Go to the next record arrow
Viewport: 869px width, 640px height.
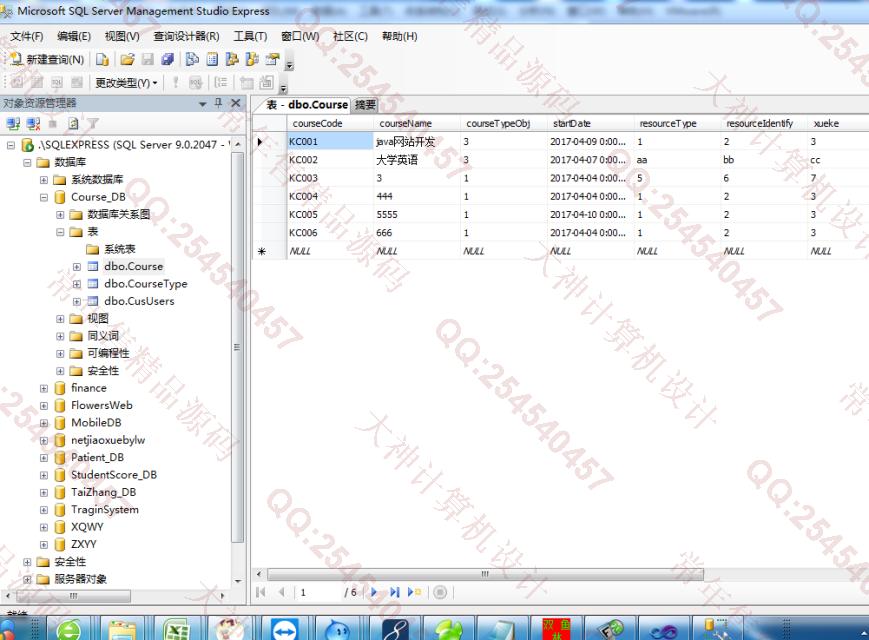374,592
